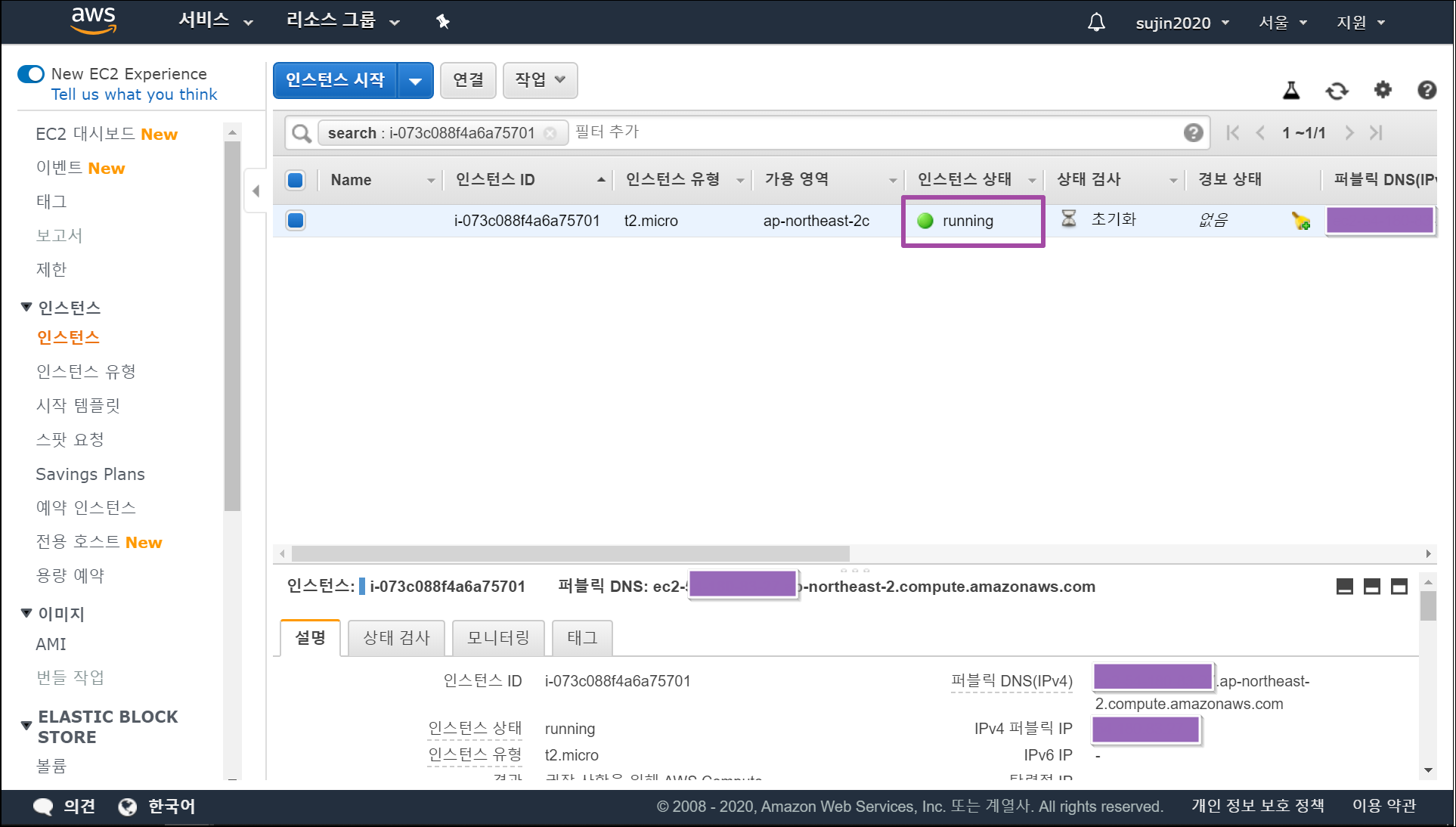Click the 이용 약관 footer link
Image resolution: width=1456 pixels, height=827 pixels.
point(1384,806)
